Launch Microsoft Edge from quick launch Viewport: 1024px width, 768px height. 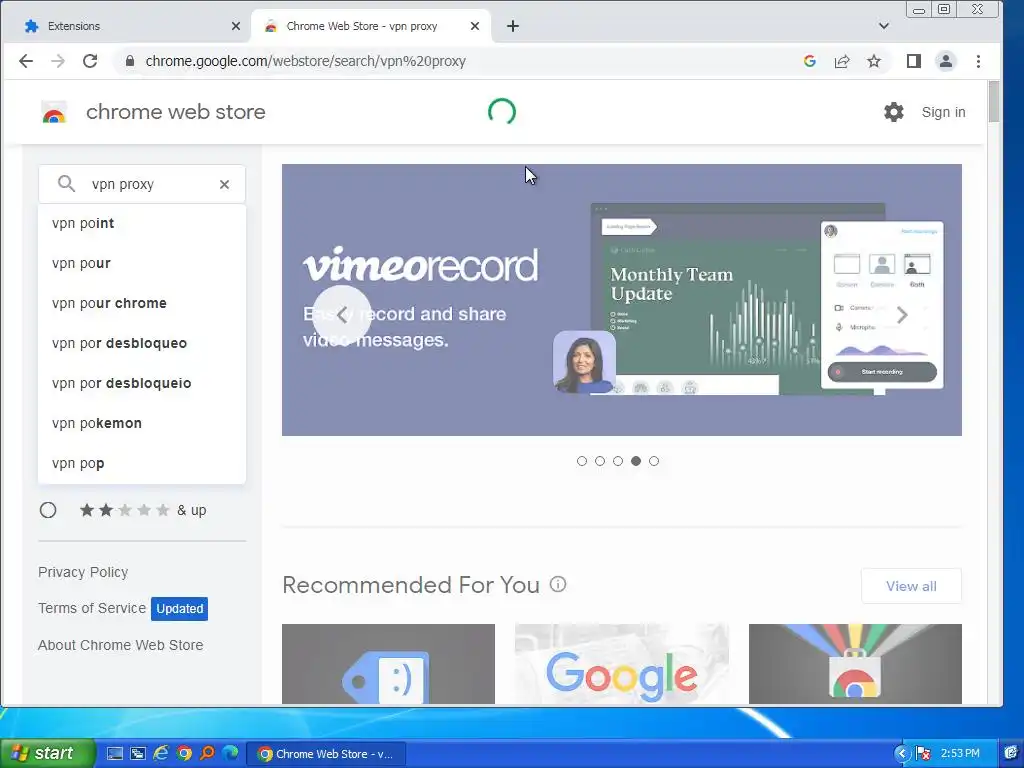click(230, 754)
